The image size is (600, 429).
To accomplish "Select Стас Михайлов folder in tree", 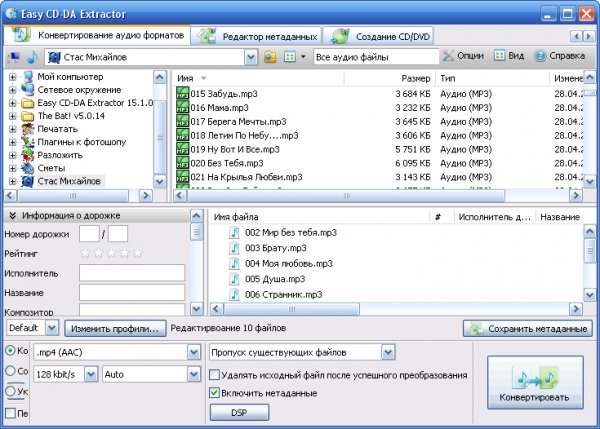I will coord(69,181).
